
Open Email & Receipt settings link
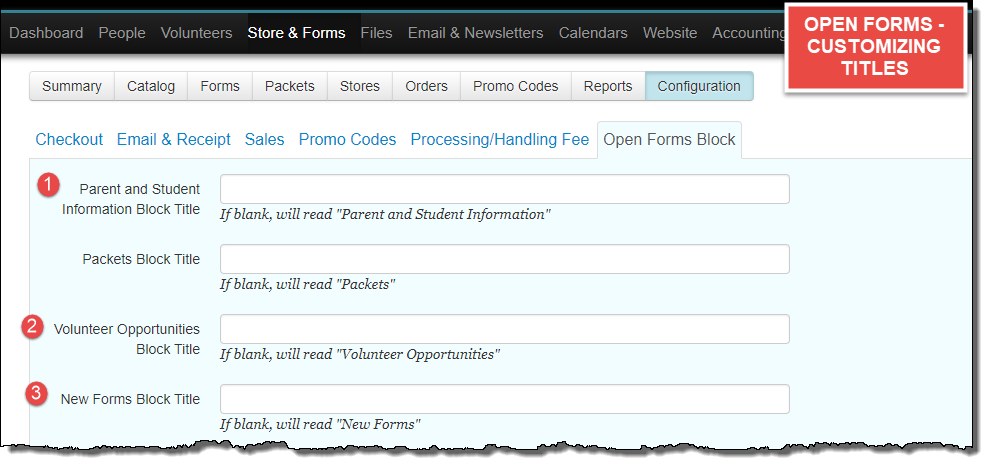(173, 139)
